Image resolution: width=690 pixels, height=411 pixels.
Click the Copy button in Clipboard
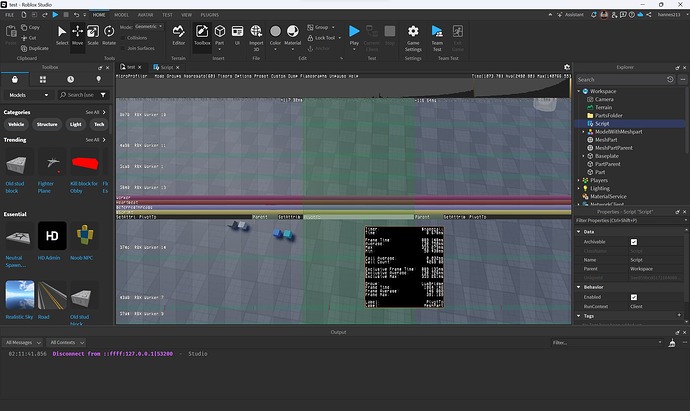(30, 27)
